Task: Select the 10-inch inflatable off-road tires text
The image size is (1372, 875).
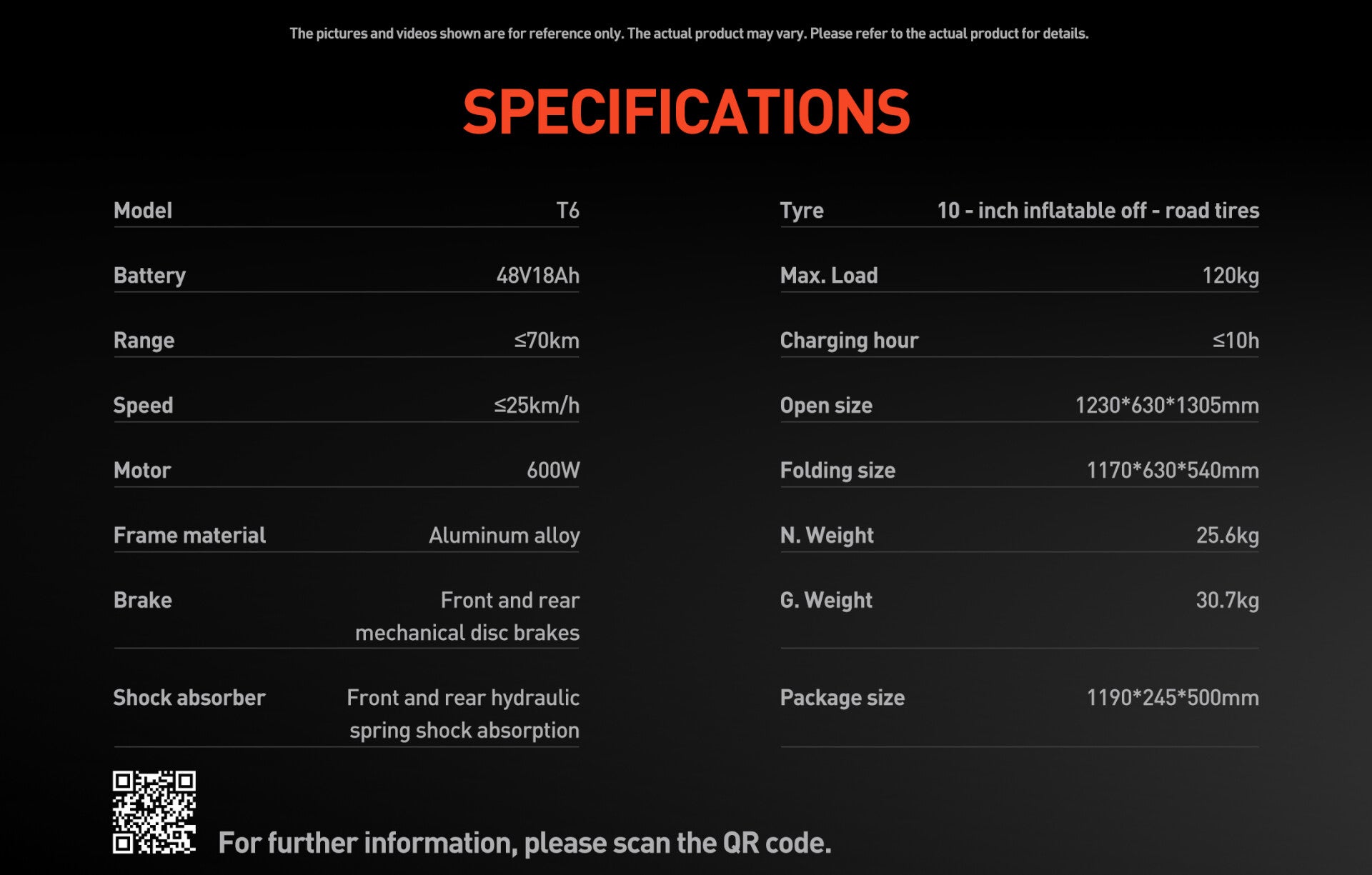Action: (1098, 211)
